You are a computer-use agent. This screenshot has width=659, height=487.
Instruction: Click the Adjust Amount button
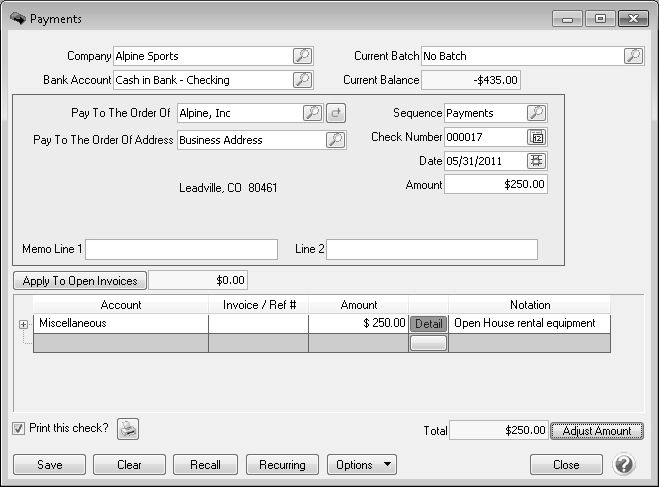596,431
